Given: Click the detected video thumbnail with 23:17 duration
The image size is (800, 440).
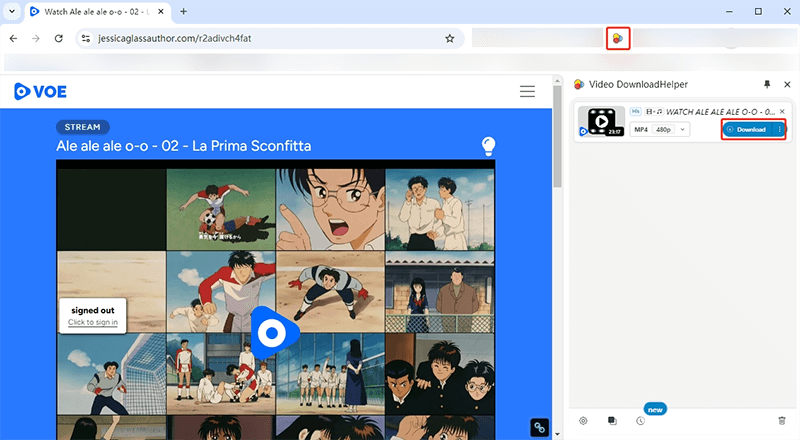Looking at the screenshot, I should [602, 121].
